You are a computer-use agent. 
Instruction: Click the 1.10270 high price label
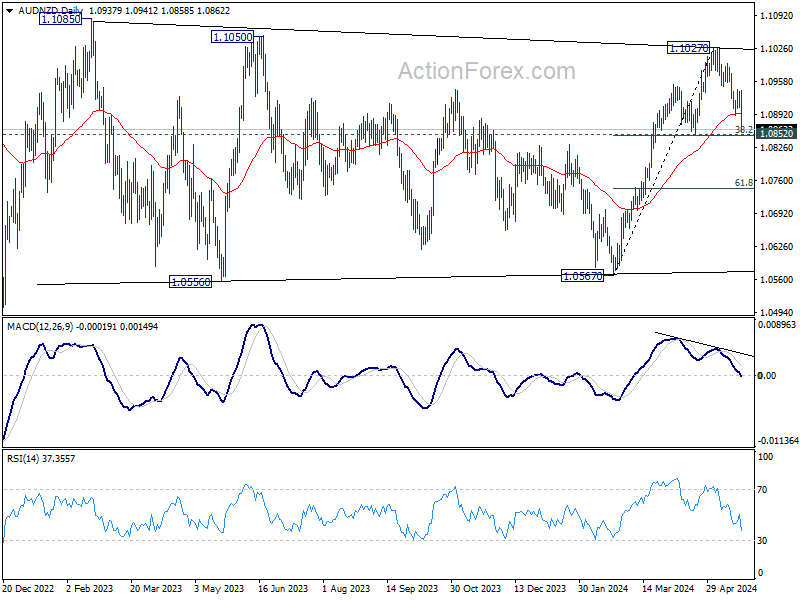[x=688, y=48]
